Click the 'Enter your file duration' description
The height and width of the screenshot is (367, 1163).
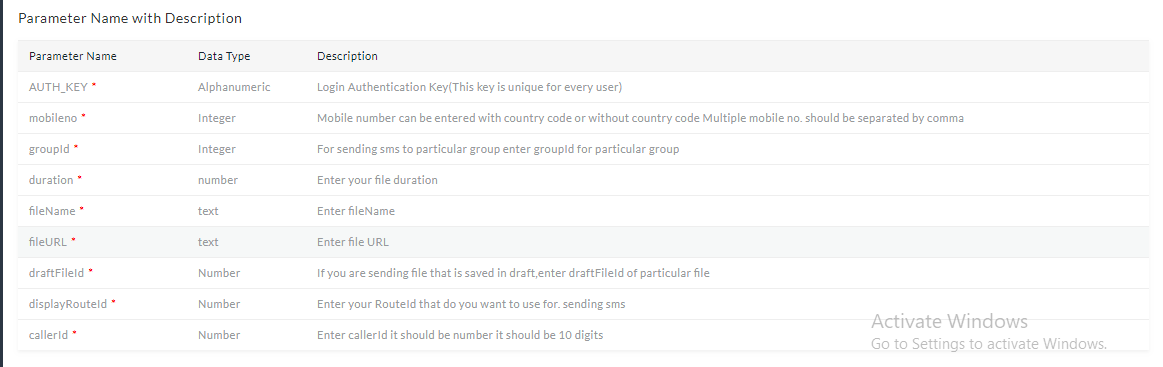coord(377,180)
